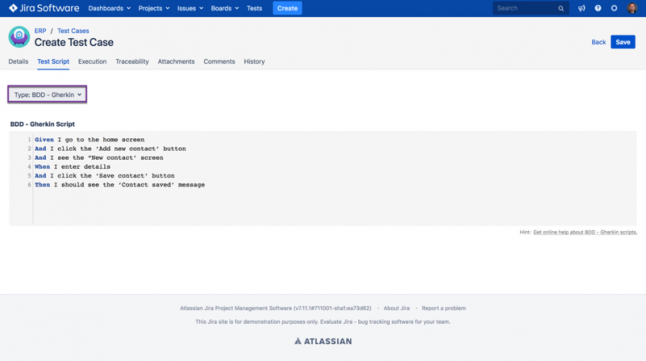Expand the Dashboards menu
Image resolution: width=646 pixels, height=361 pixels.
click(109, 8)
